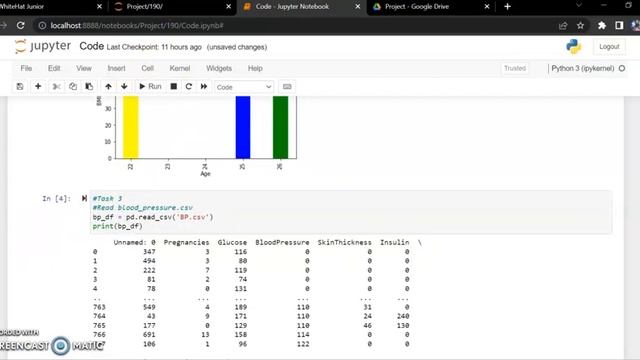640x360 pixels.
Task: Click the yellow bar in the chart
Action: [x=131, y=127]
